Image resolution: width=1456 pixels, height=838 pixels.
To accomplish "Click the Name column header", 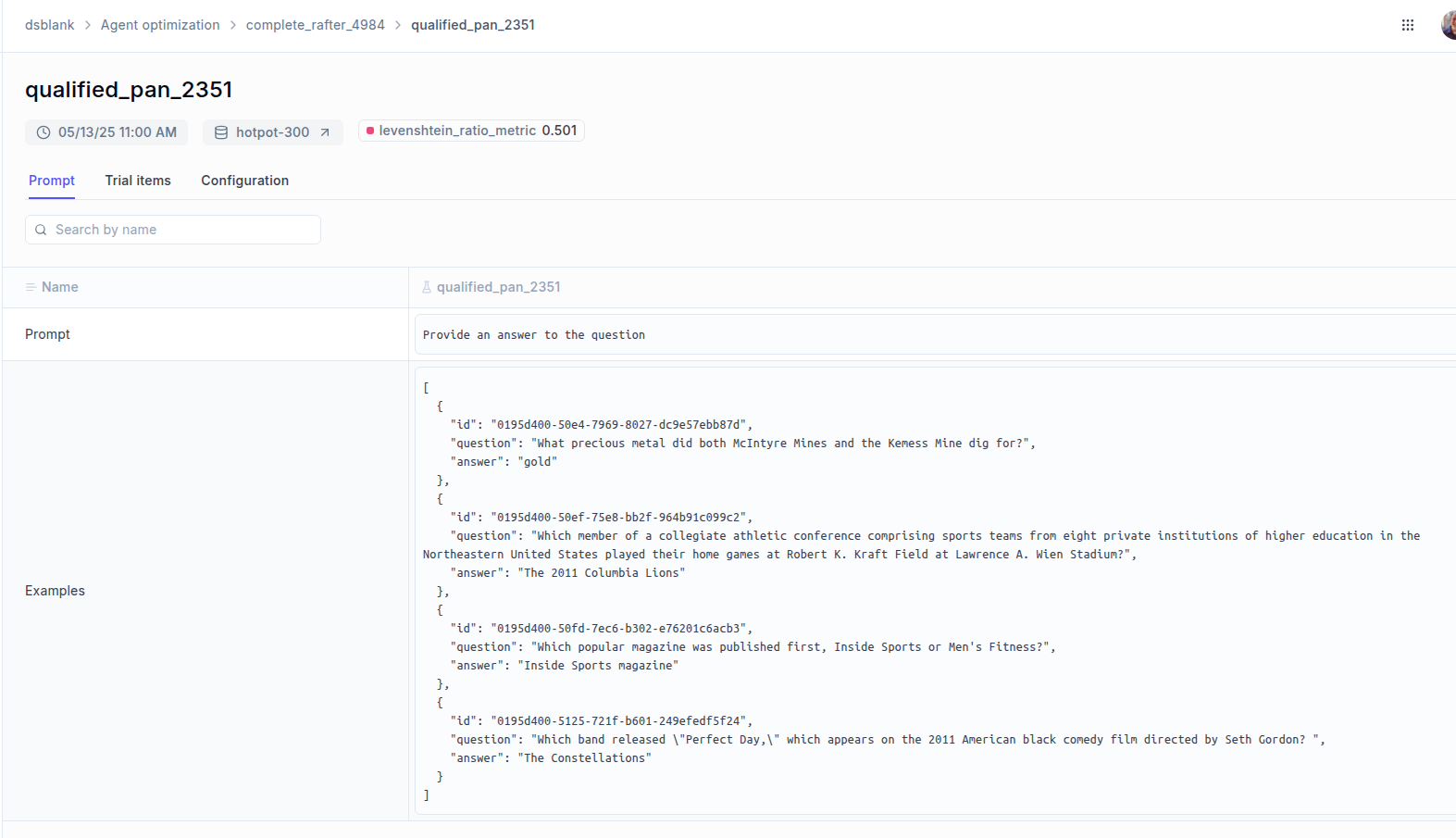I will (59, 287).
